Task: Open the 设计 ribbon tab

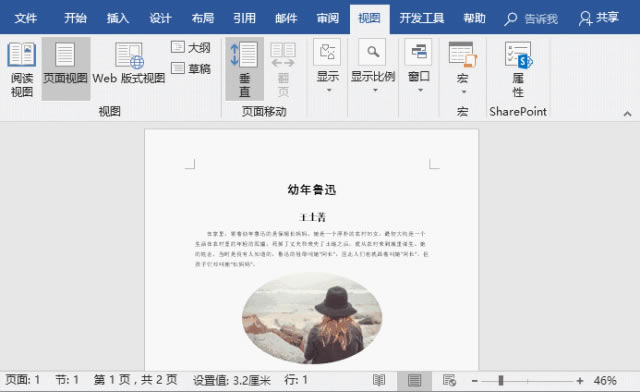Action: [x=160, y=18]
